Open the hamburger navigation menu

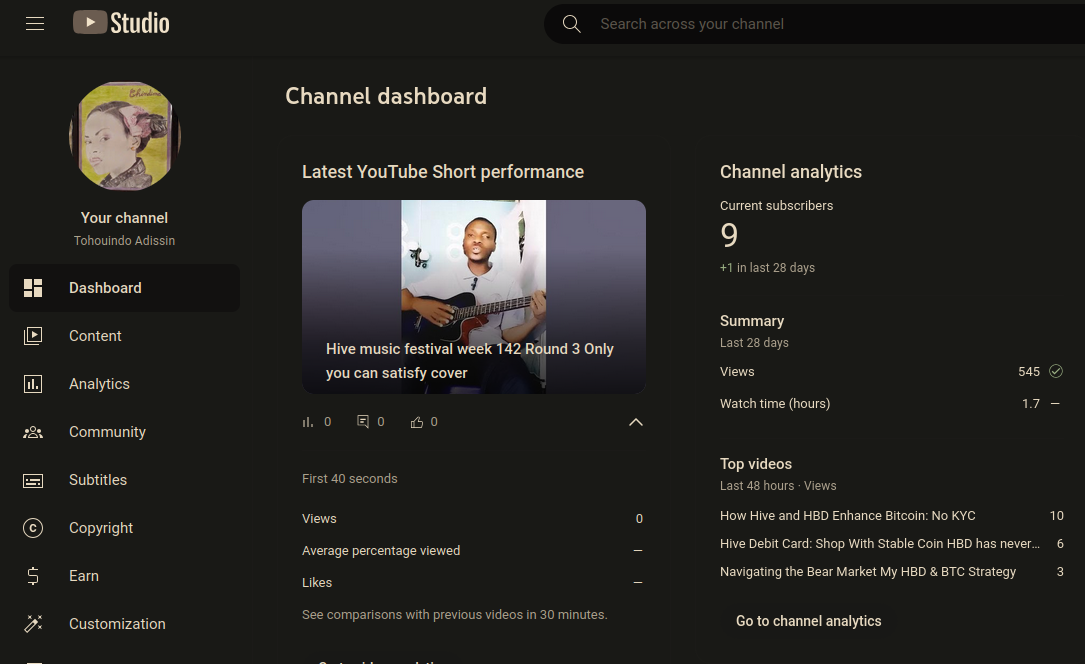point(35,24)
